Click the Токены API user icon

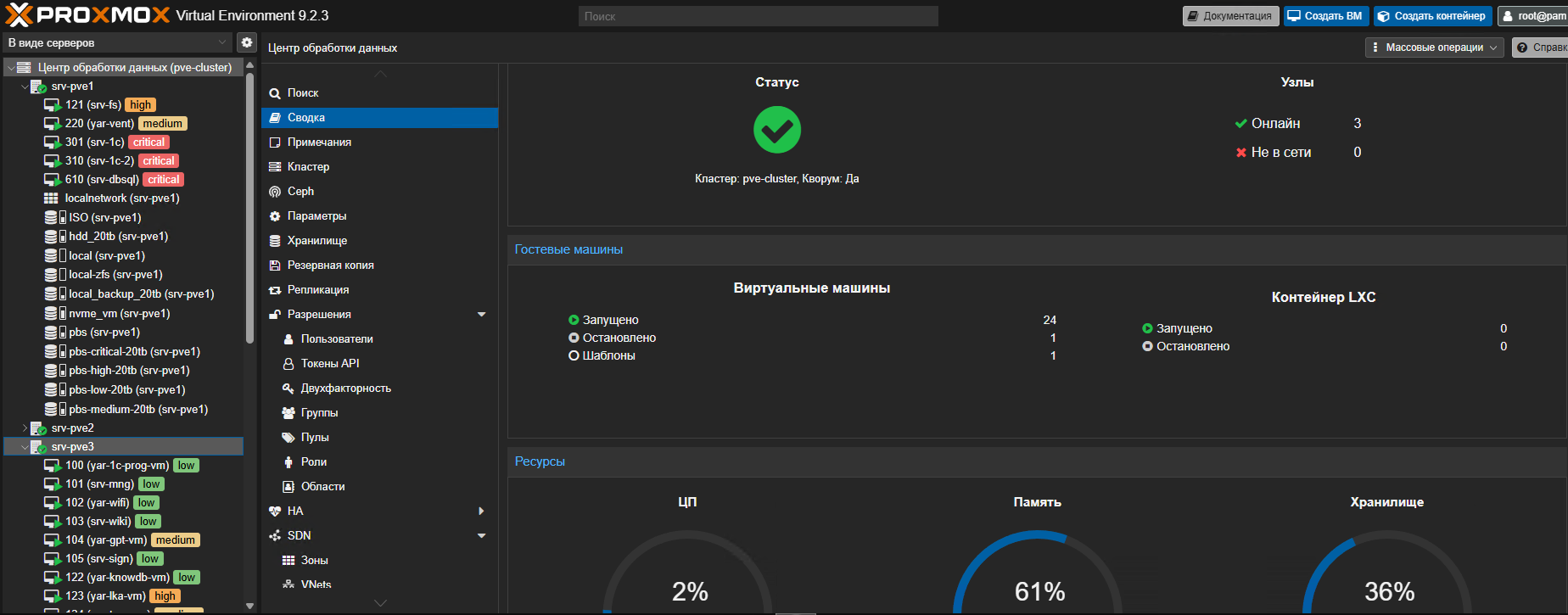click(x=288, y=364)
